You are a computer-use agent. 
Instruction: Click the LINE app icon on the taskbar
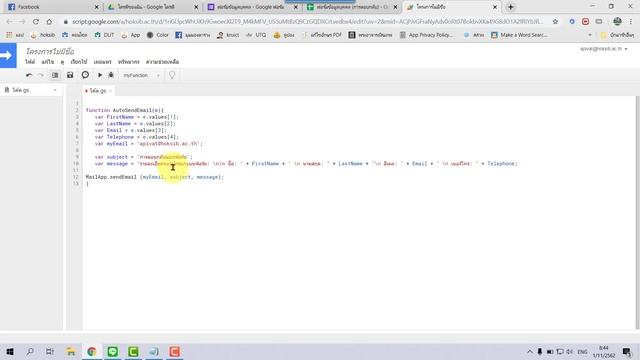coord(112,351)
